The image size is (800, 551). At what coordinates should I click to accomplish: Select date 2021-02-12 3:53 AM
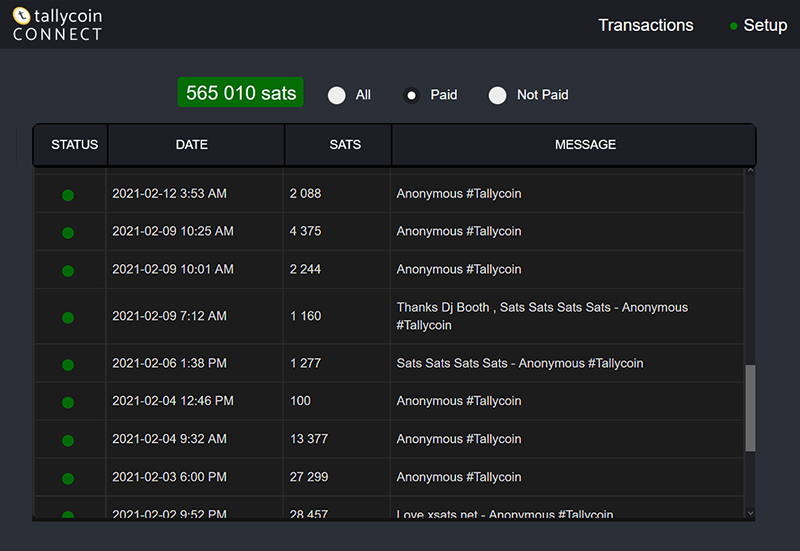pyautogui.click(x=169, y=194)
